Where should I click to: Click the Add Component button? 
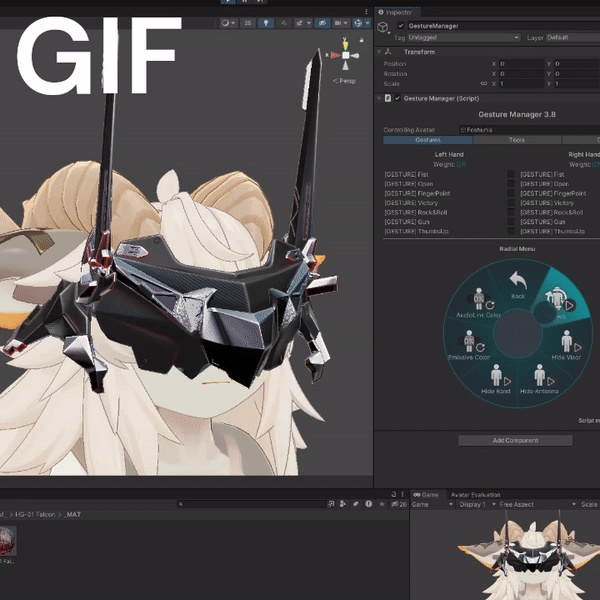click(515, 440)
